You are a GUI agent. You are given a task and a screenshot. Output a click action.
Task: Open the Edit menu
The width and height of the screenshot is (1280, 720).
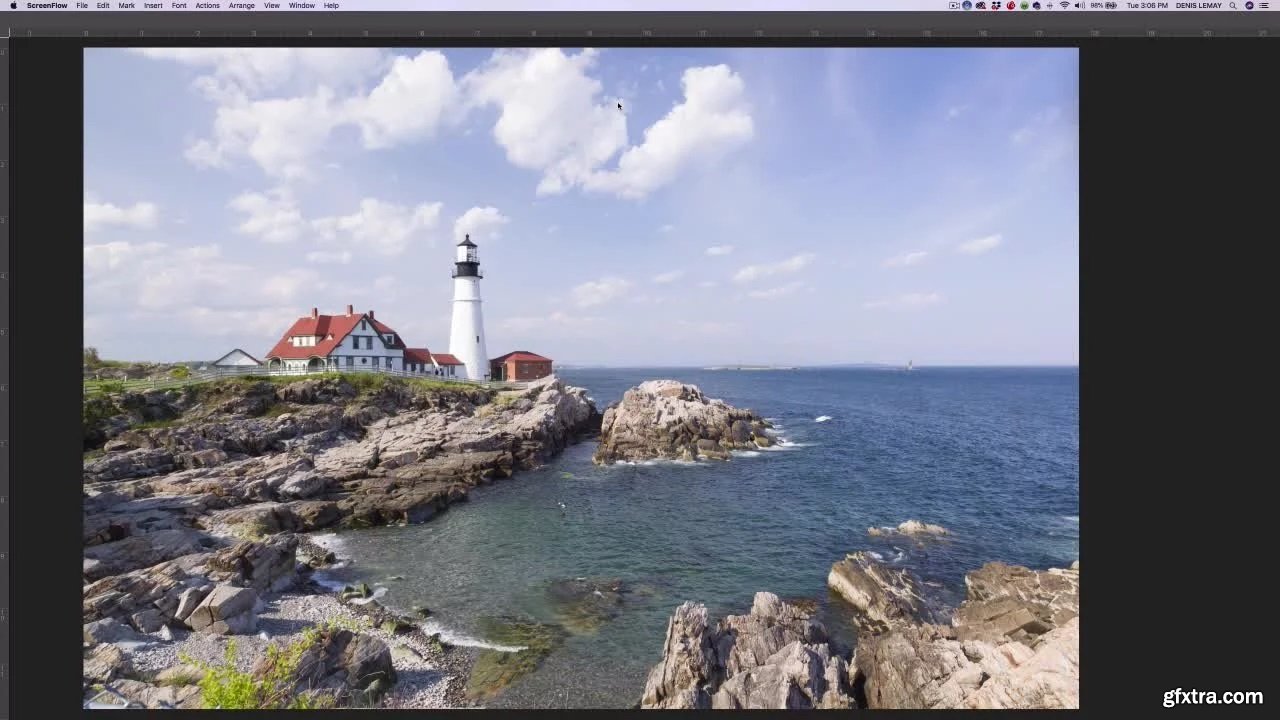click(103, 5)
